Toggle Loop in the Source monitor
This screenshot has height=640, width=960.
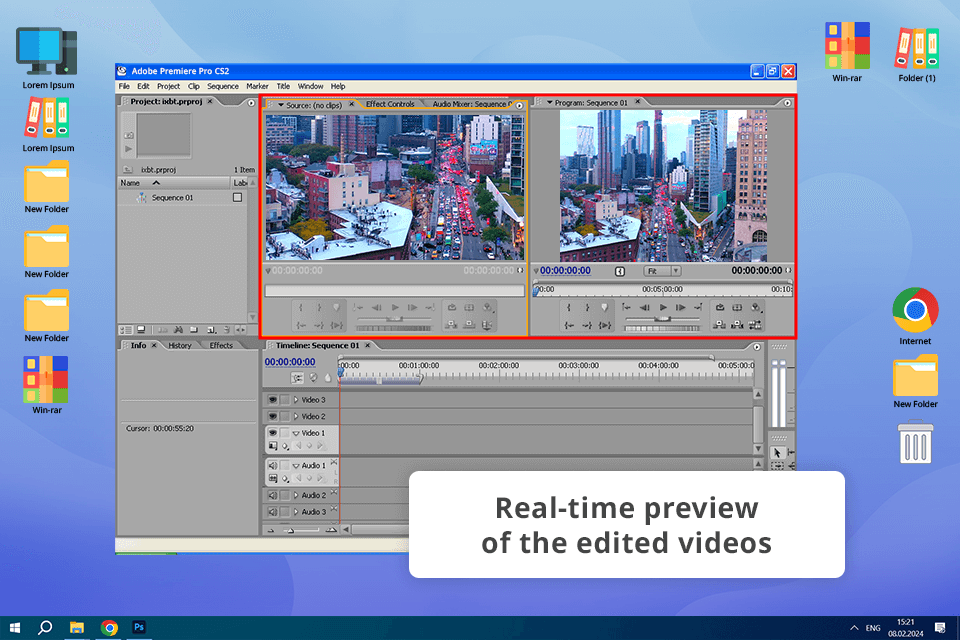(x=452, y=307)
